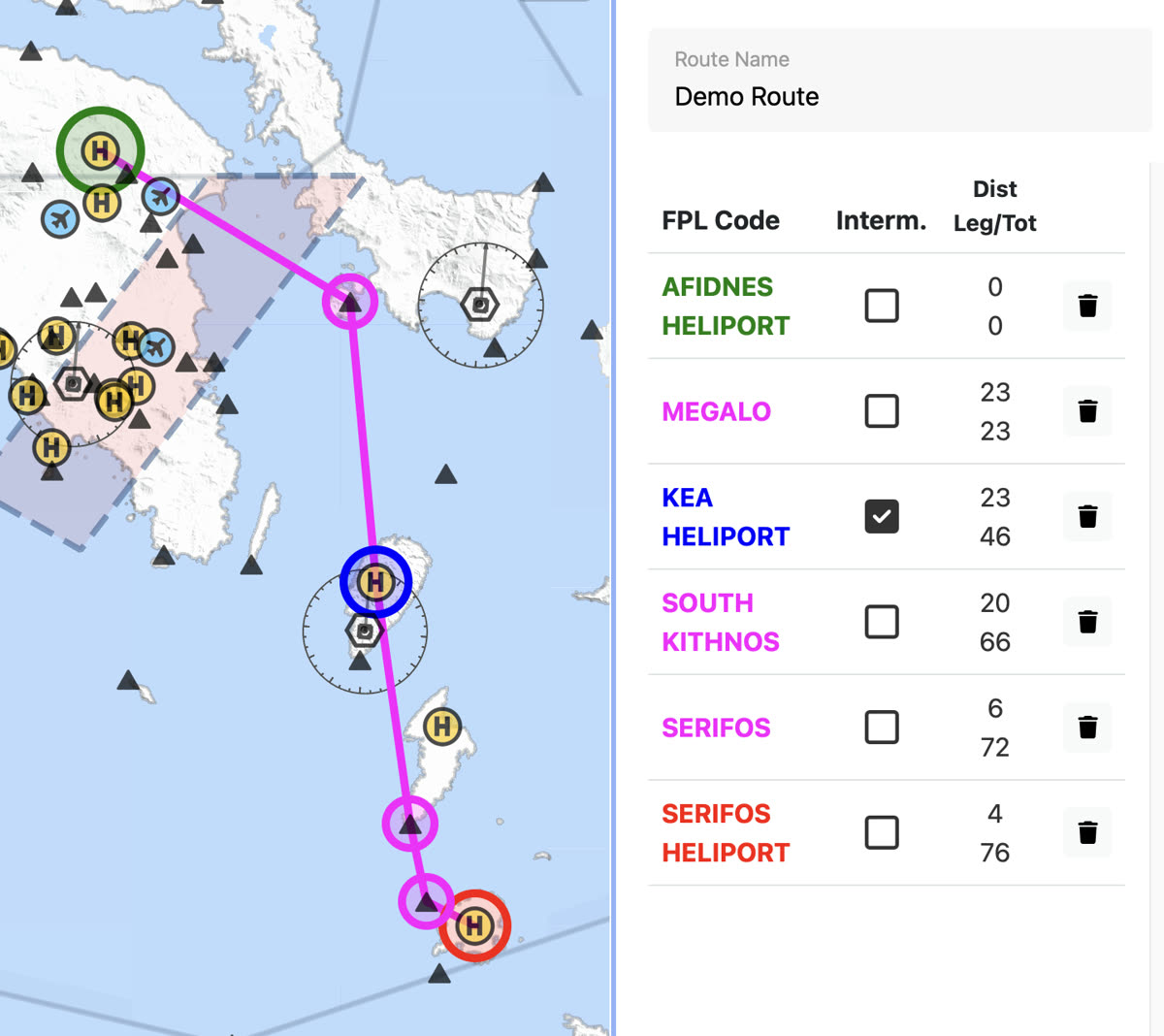1164x1036 pixels.
Task: Uncheck intermediate checkbox for KEA HELIPORT
Action: point(882,516)
